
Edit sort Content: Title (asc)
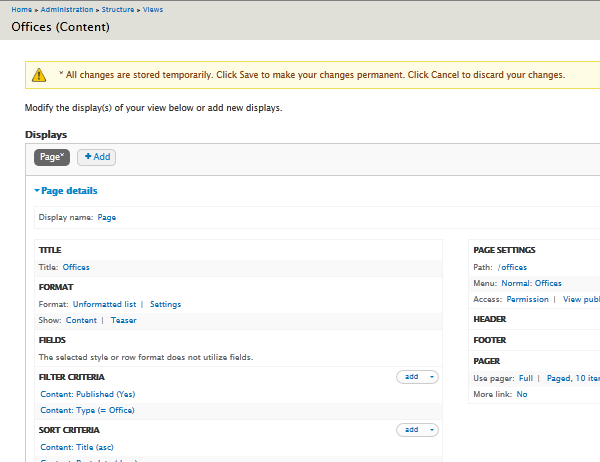77,447
